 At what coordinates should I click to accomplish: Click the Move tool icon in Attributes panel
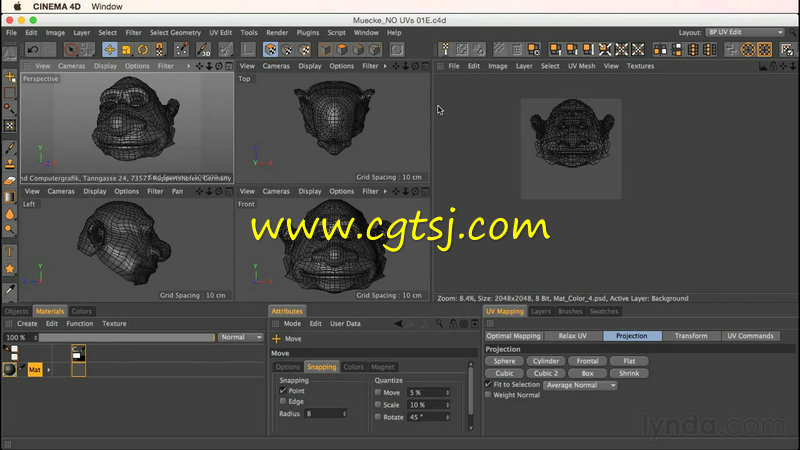277,339
